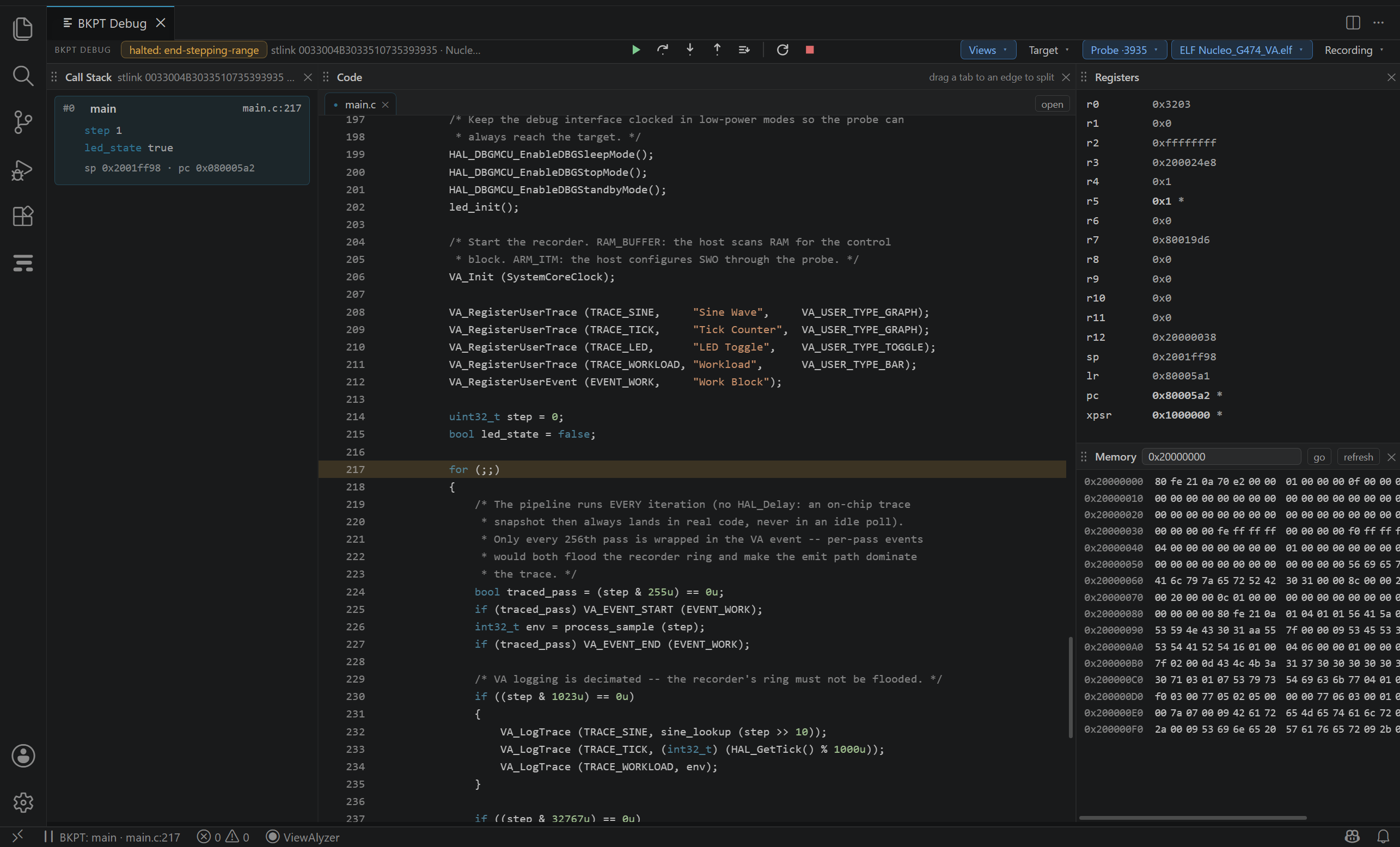This screenshot has height=847, width=1400.
Task: Click highlighted line 217 for (;;)
Action: click(x=692, y=469)
